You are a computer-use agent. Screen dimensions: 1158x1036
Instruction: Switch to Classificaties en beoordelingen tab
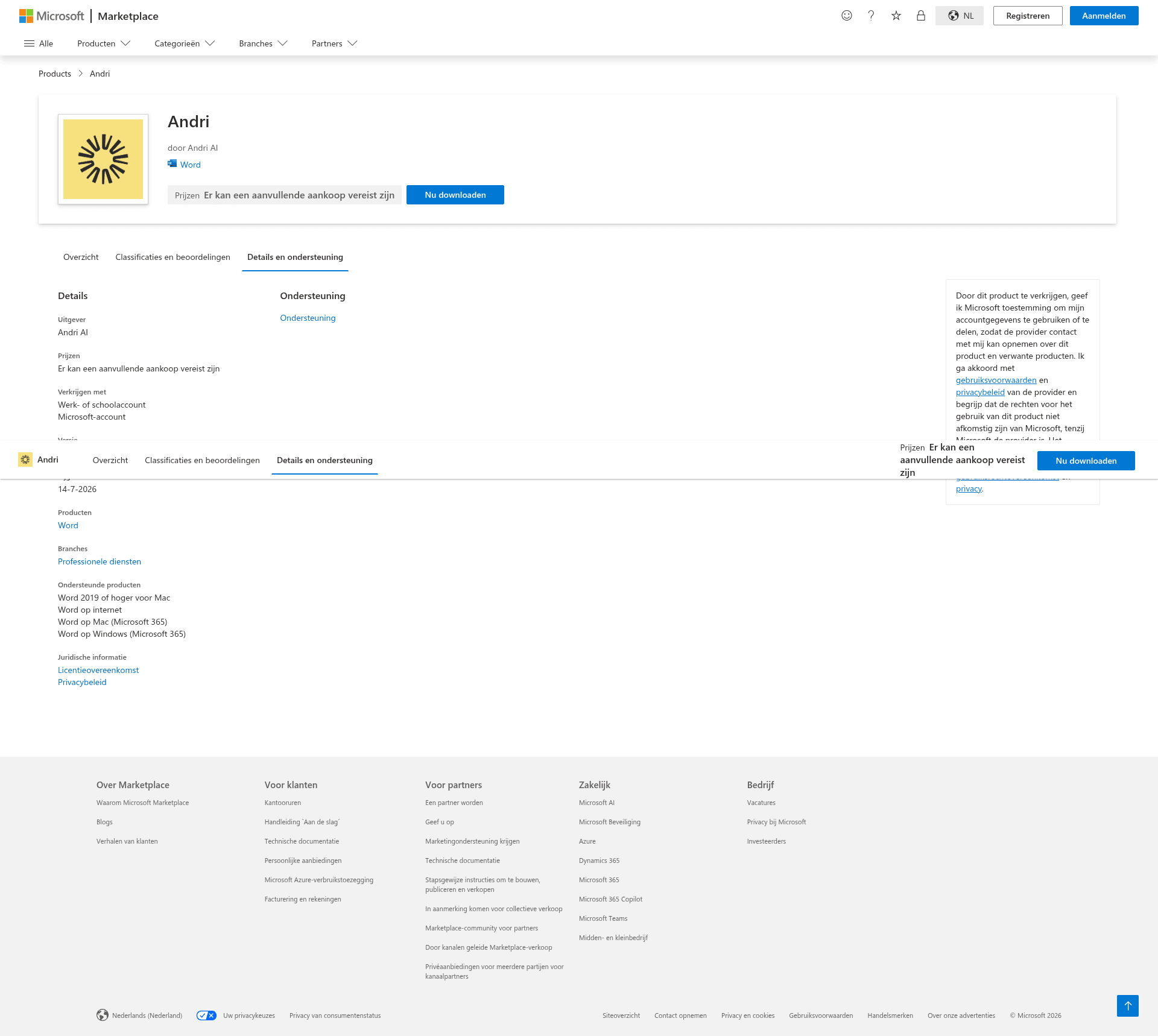[173, 257]
